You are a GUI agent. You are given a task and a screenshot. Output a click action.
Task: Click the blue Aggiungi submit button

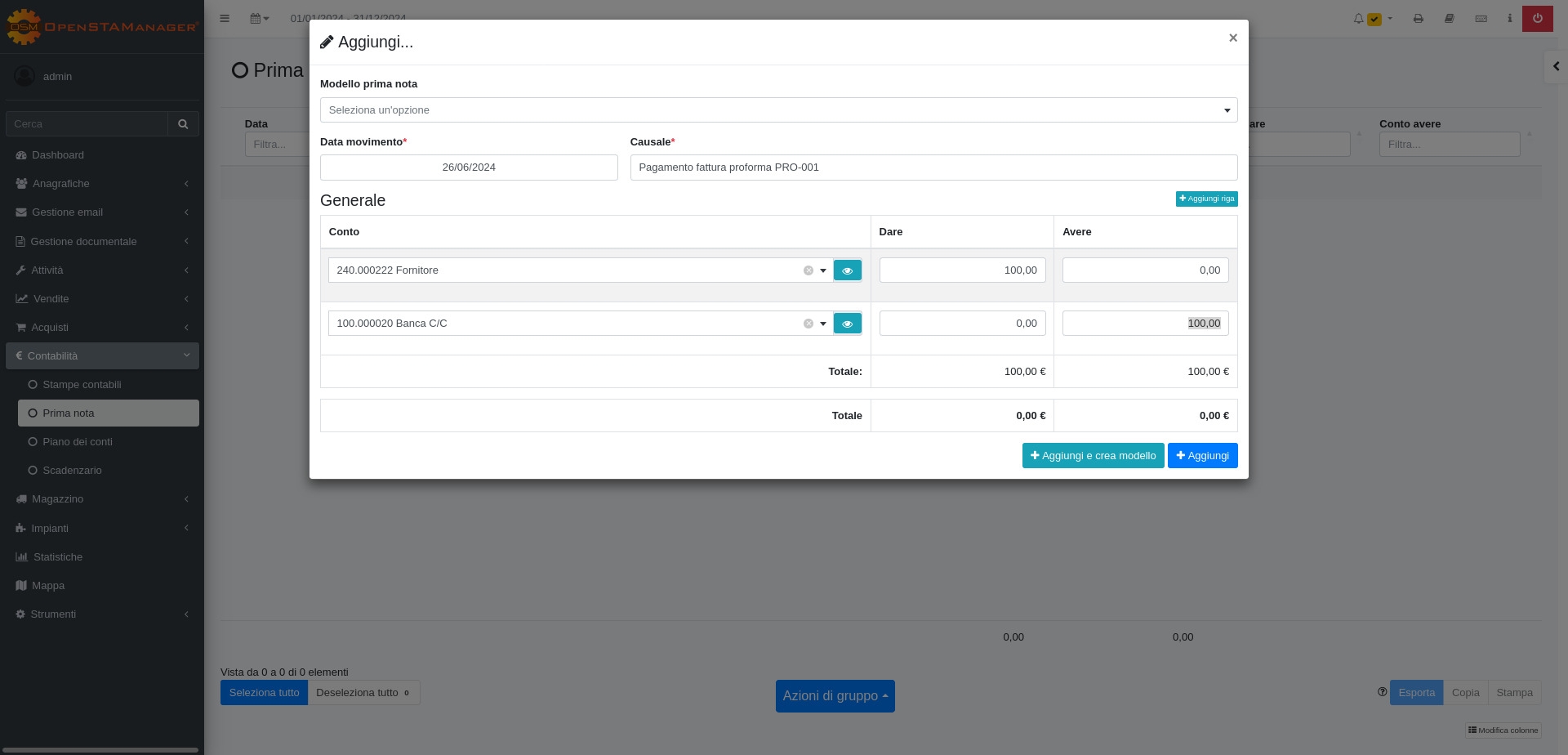1202,456
